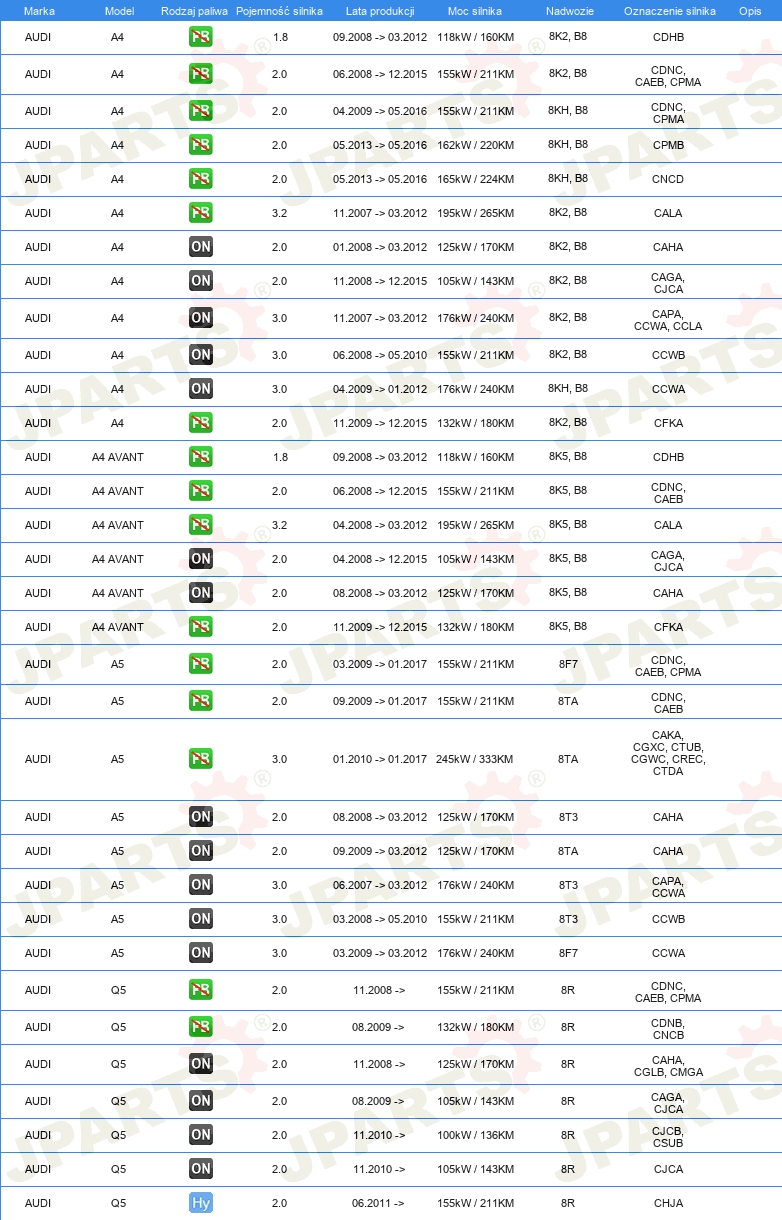Click the diesel ON icon for A4 CAHA 8K2
This screenshot has height=1220, width=782.
(201, 247)
